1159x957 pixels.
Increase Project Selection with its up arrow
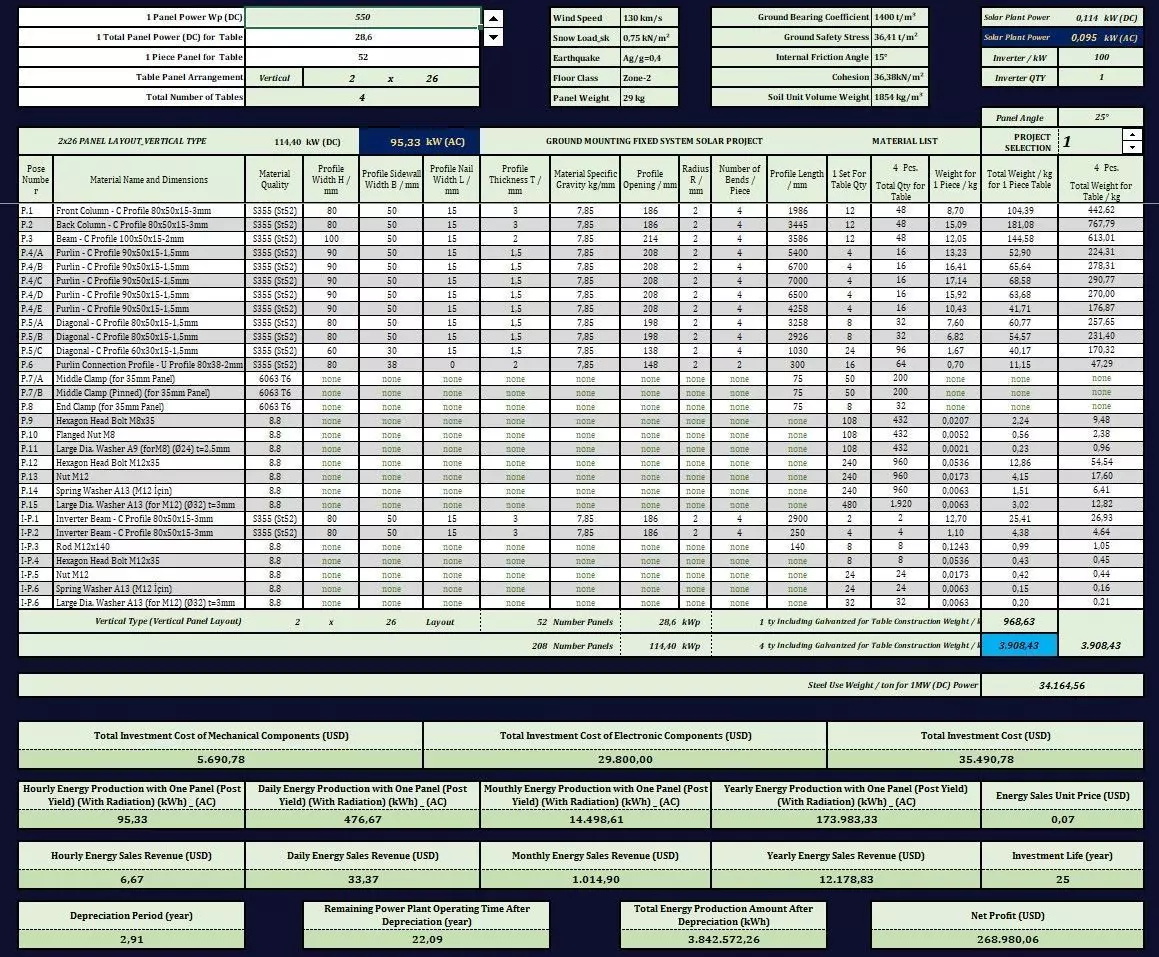1132,134
